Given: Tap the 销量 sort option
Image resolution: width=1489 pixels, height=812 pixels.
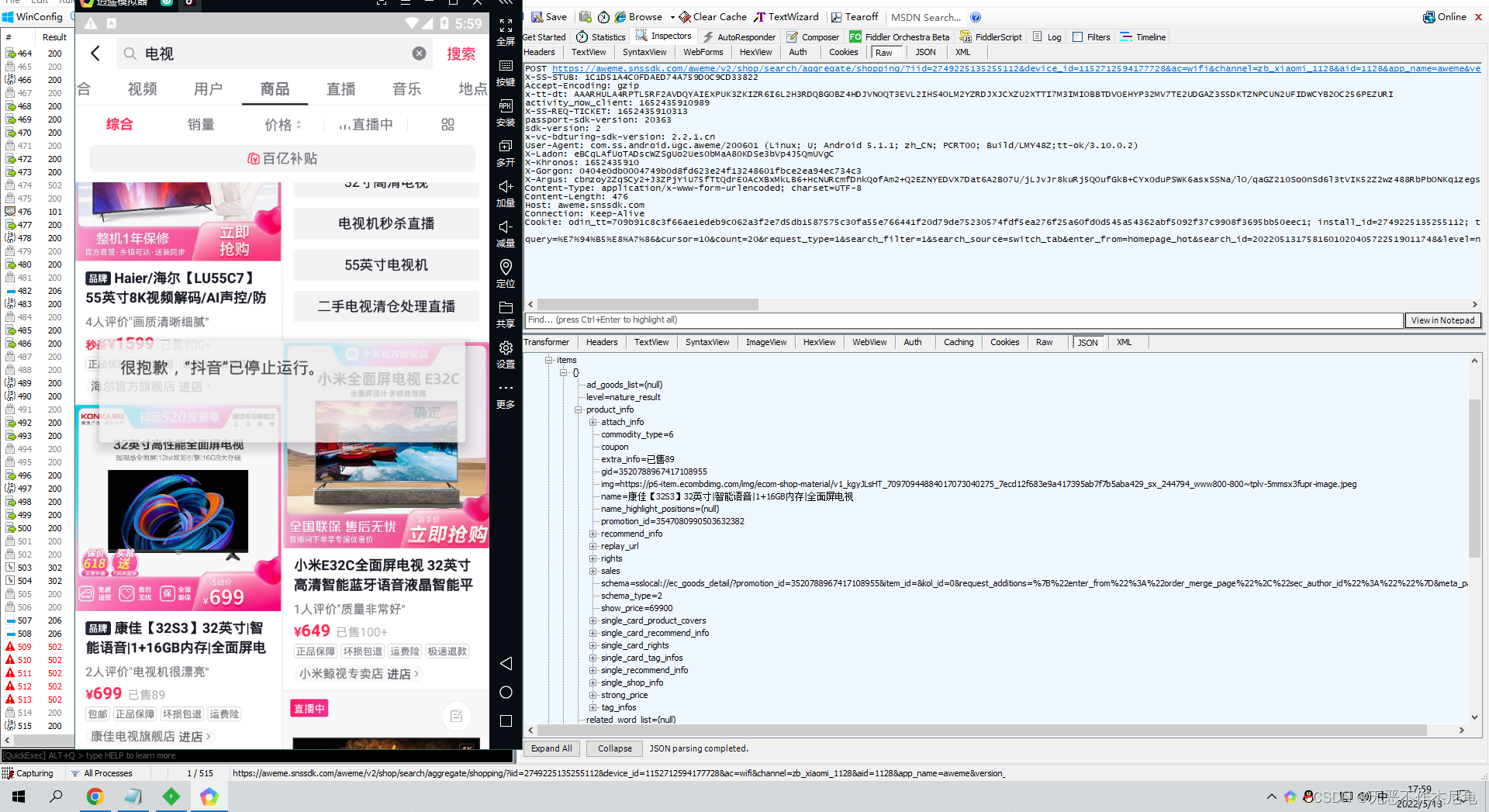Looking at the screenshot, I should point(201,125).
